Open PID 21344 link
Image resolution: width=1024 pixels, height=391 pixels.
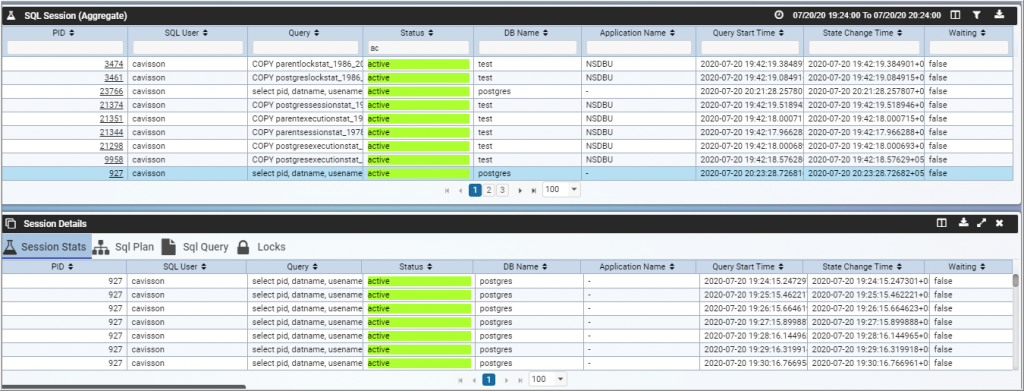pyautogui.click(x=112, y=133)
